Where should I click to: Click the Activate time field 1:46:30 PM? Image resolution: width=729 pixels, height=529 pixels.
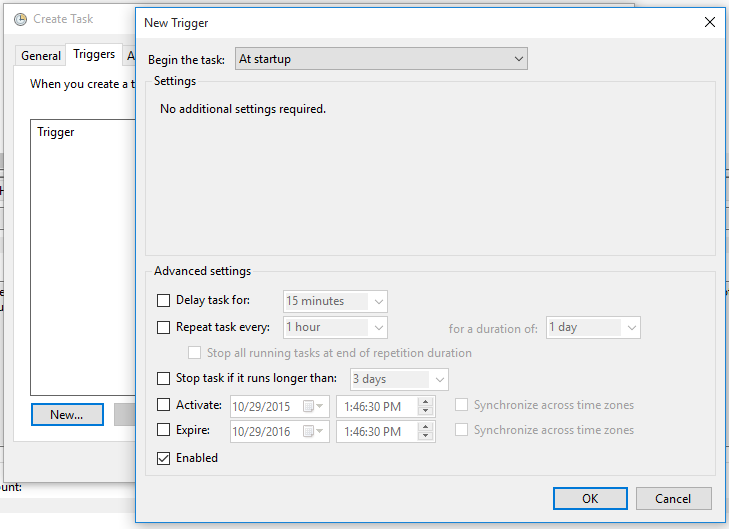pos(377,407)
